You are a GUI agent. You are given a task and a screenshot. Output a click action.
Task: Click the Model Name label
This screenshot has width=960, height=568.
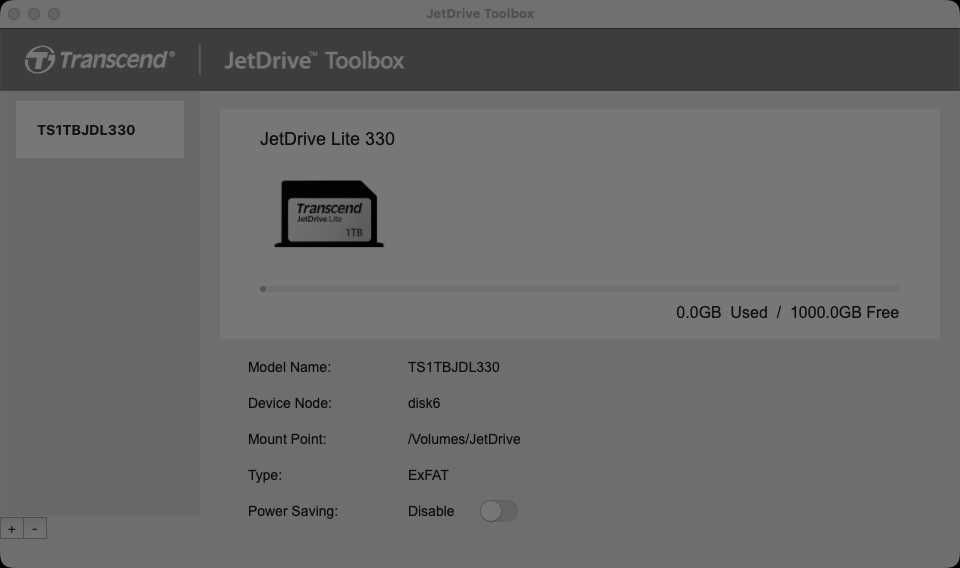(x=289, y=367)
